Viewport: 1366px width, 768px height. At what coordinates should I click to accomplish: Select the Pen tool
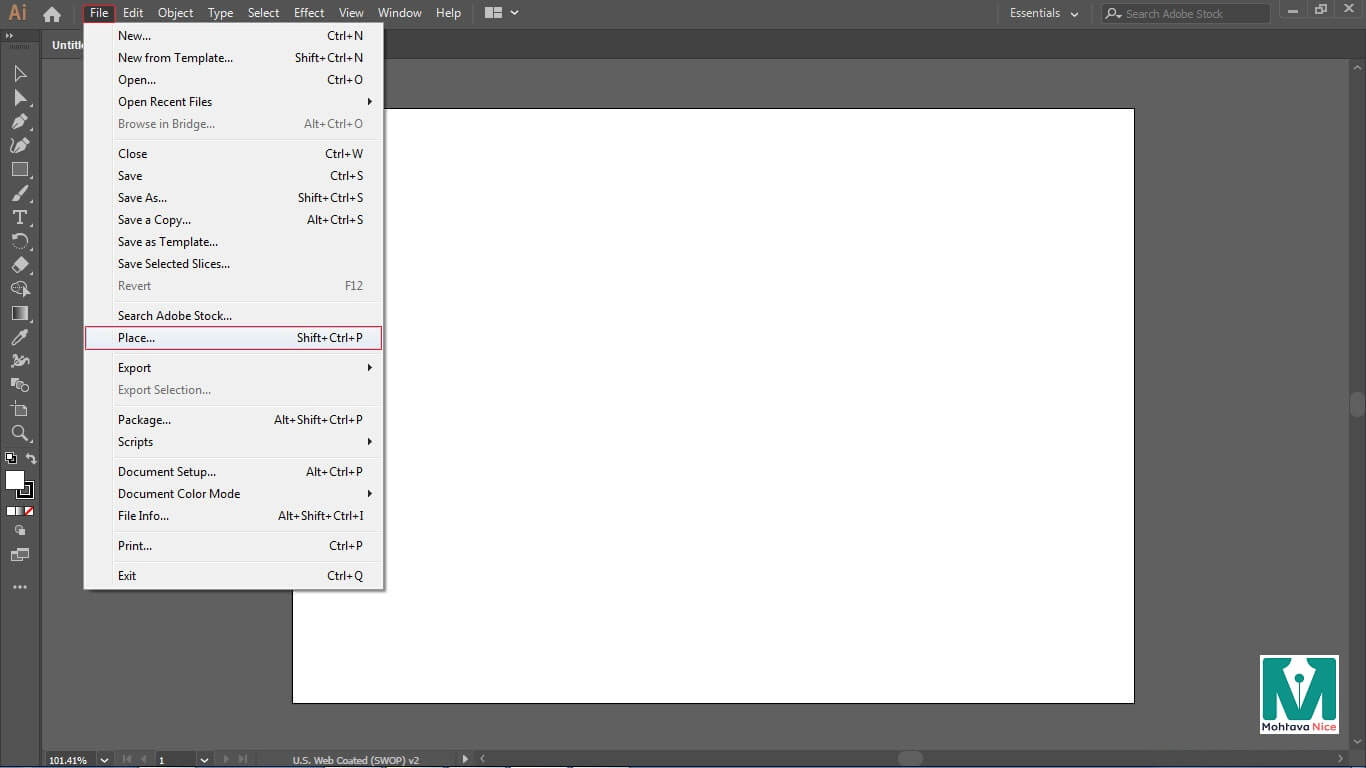pyautogui.click(x=20, y=122)
